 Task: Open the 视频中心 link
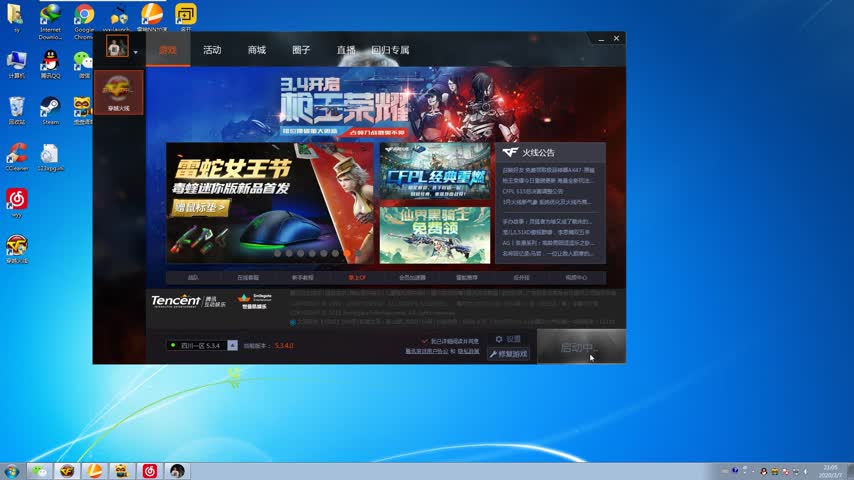pos(576,278)
